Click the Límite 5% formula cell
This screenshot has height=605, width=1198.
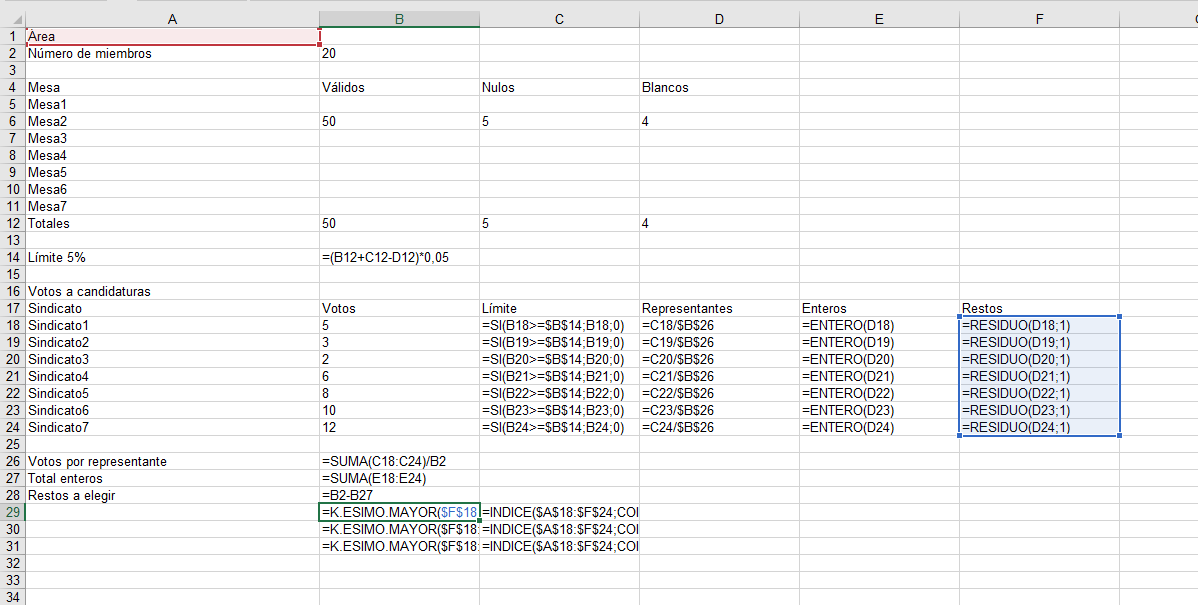[x=400, y=257]
